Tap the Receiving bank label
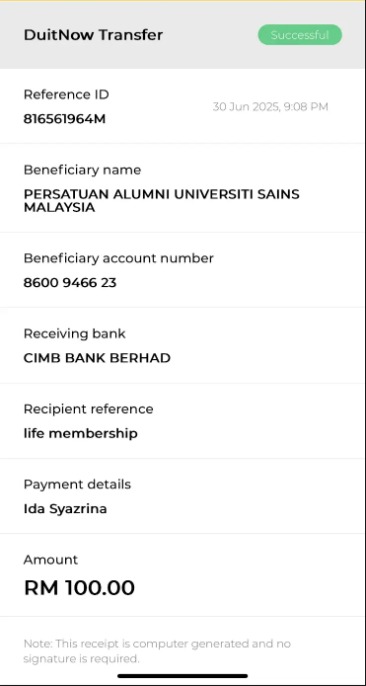Screen dimensions: 366x686 pyautogui.click(x=74, y=334)
